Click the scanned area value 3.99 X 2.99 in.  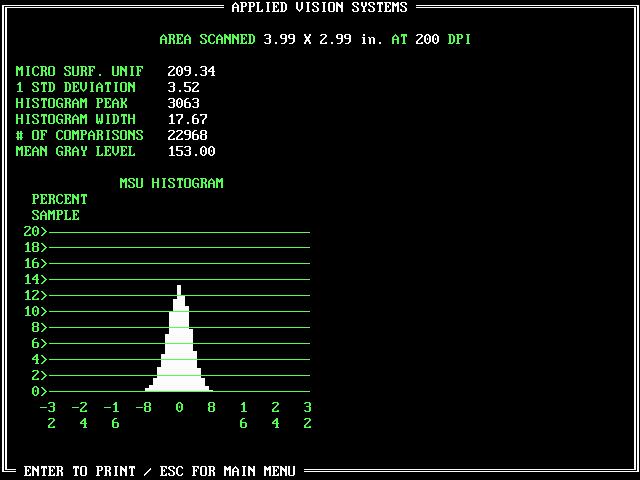point(323,39)
